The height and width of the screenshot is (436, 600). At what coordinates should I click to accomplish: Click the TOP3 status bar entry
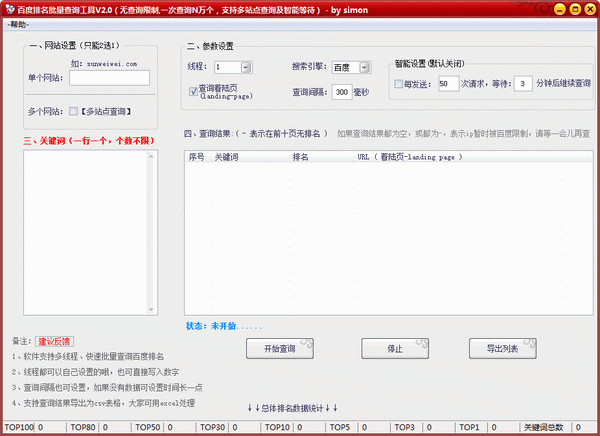pos(404,427)
